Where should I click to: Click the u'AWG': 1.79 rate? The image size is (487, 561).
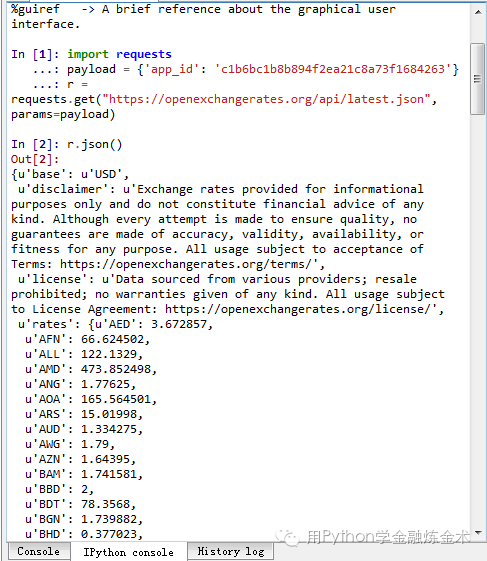pyautogui.click(x=70, y=444)
